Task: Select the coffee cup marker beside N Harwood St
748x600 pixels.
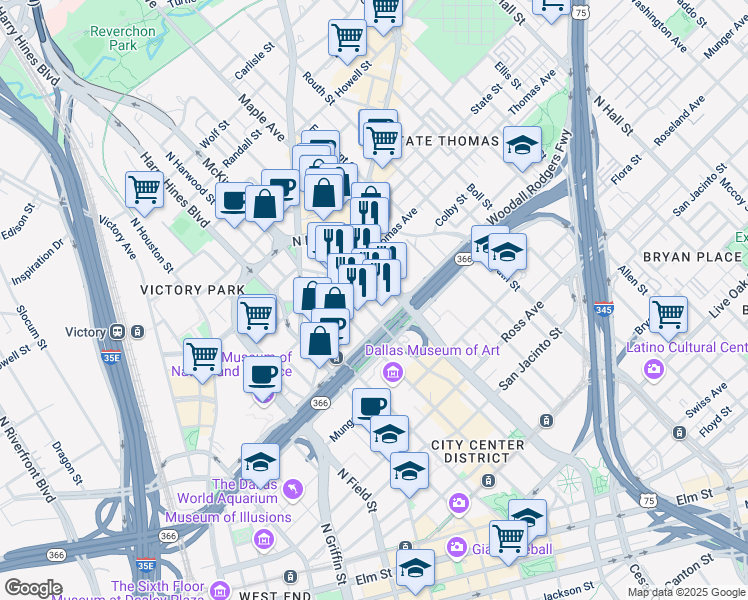Action: pos(233,201)
